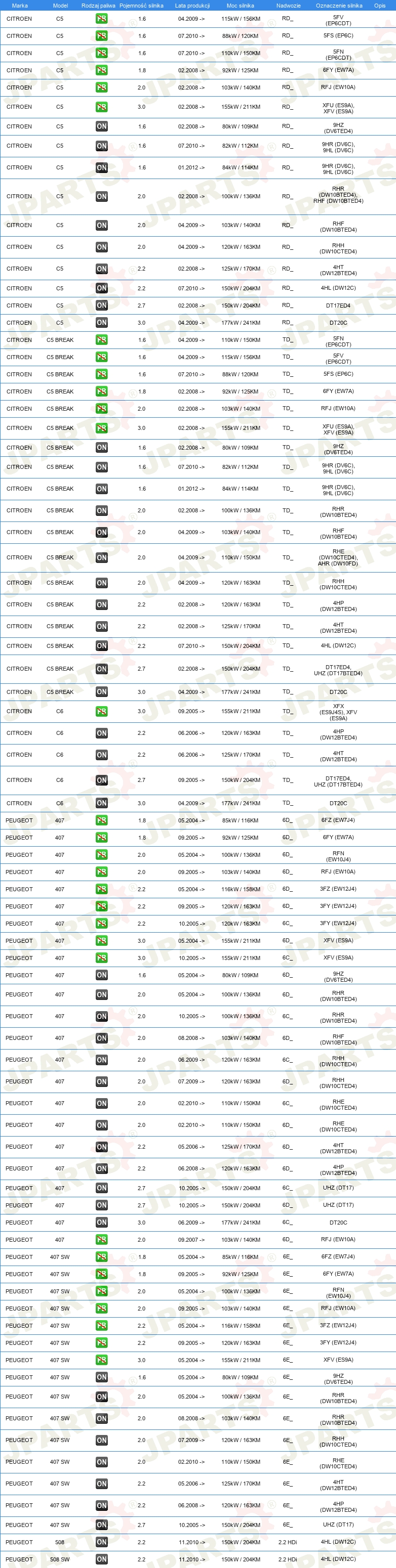Click petrol icon in Peugeot 407 6C_ 3FY row
Image resolution: width=396 pixels, height=1568 pixels.
102,924
